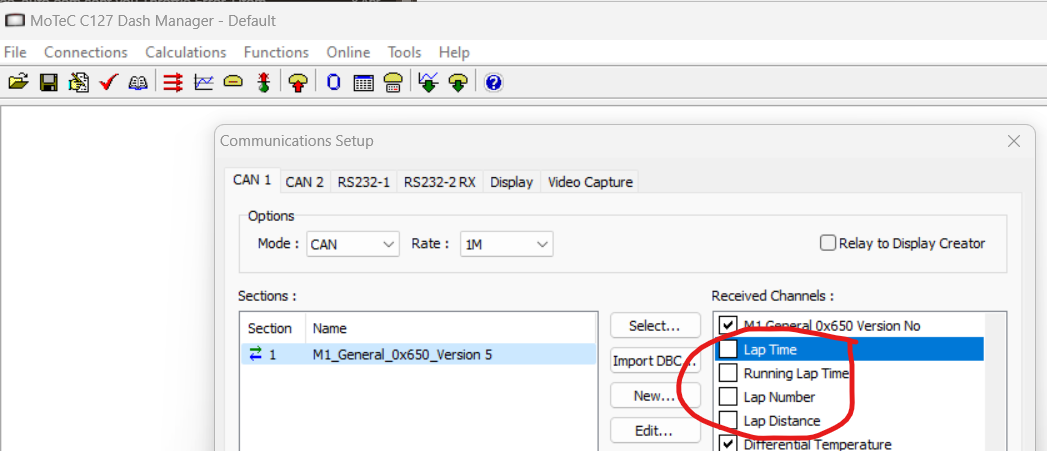
Task: Click the open book toolbar icon
Action: coord(139,83)
